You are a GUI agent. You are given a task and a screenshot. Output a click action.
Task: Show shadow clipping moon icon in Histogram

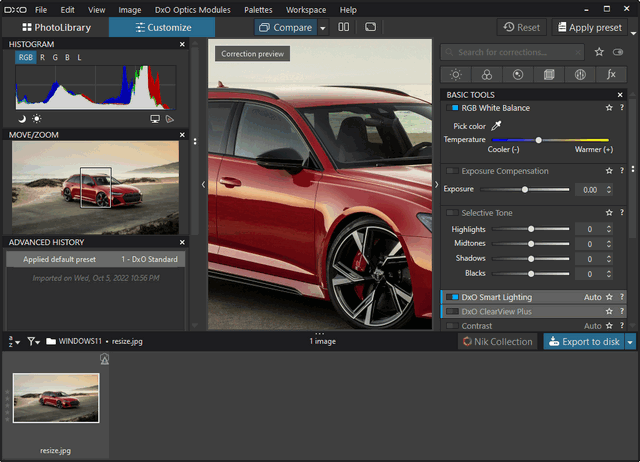tap(22, 119)
